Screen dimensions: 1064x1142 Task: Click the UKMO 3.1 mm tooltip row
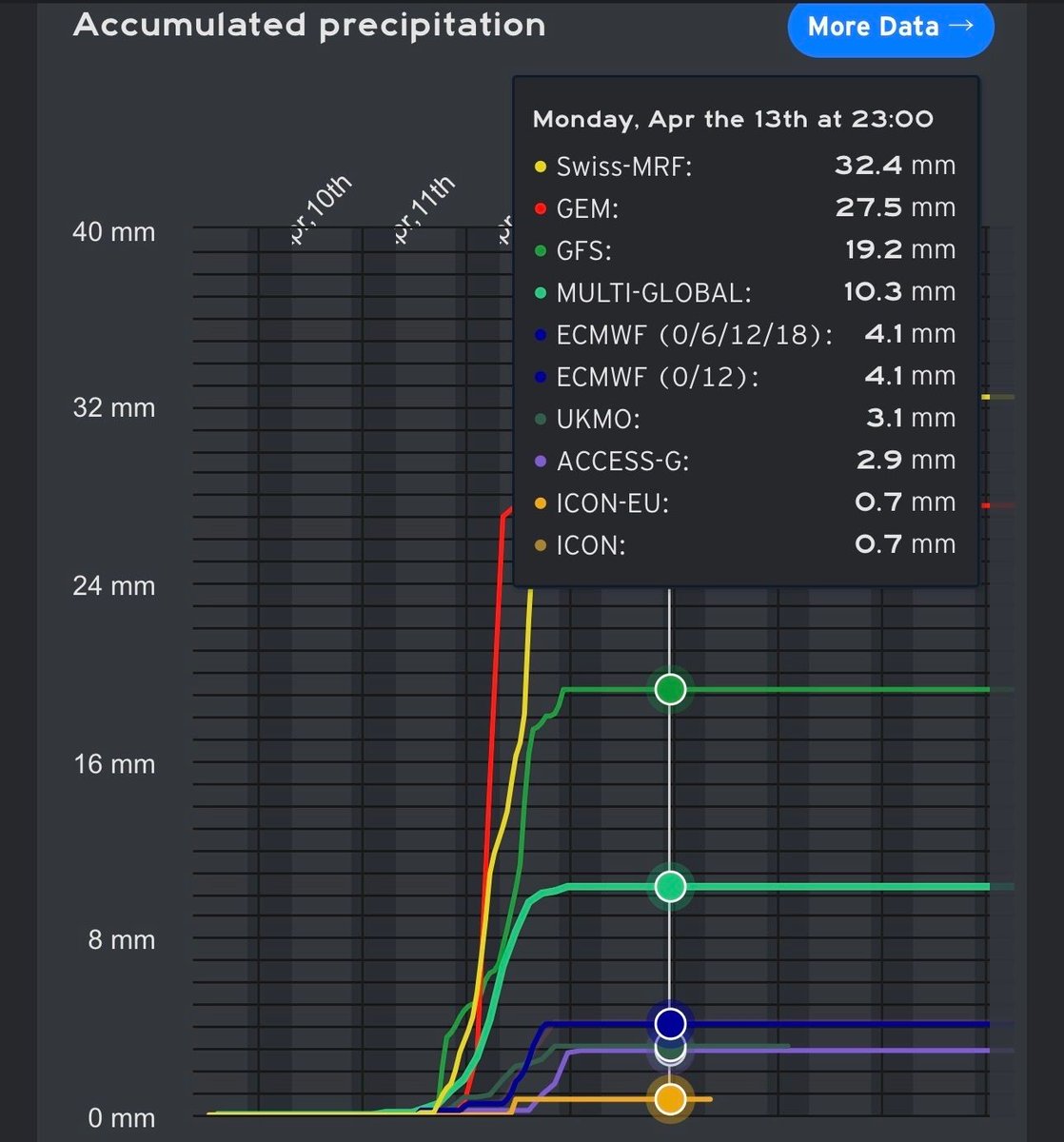point(744,418)
